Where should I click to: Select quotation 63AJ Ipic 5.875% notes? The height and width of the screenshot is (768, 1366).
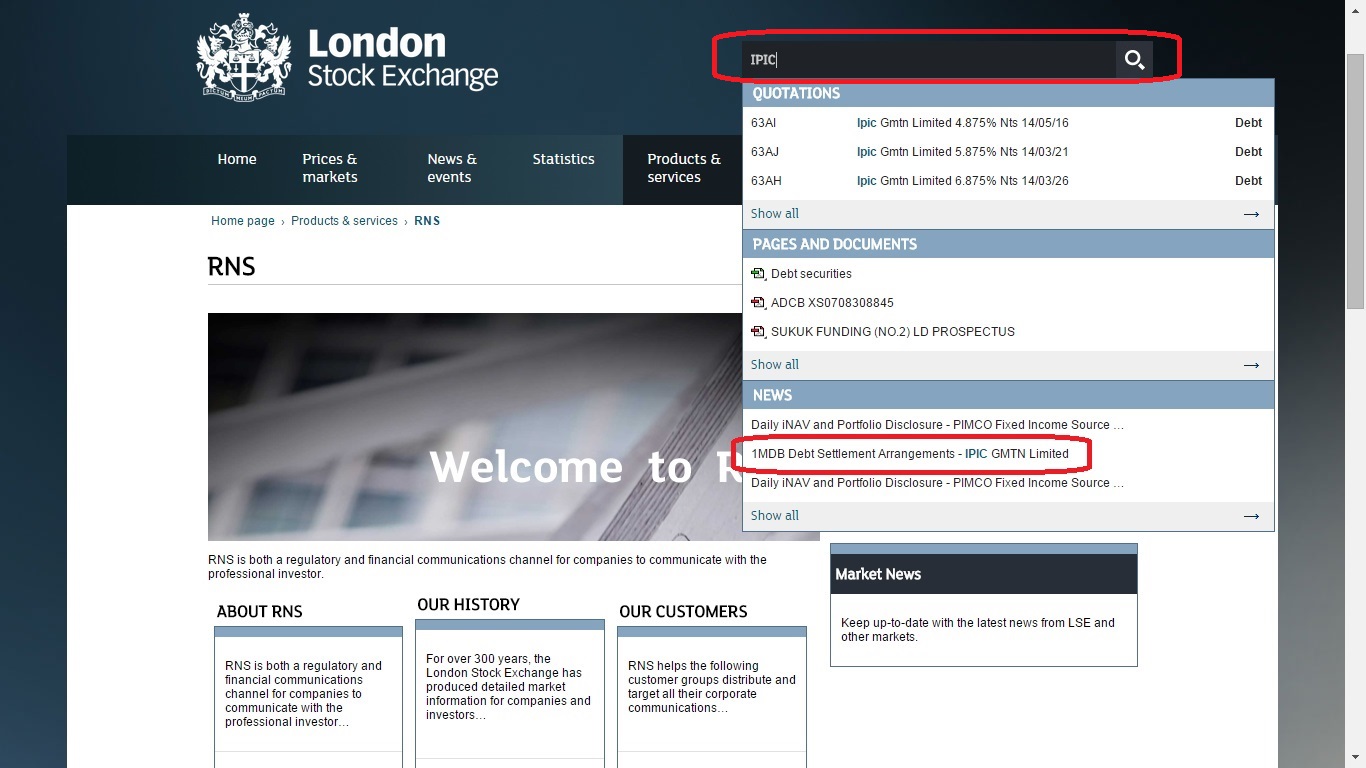(1008, 152)
